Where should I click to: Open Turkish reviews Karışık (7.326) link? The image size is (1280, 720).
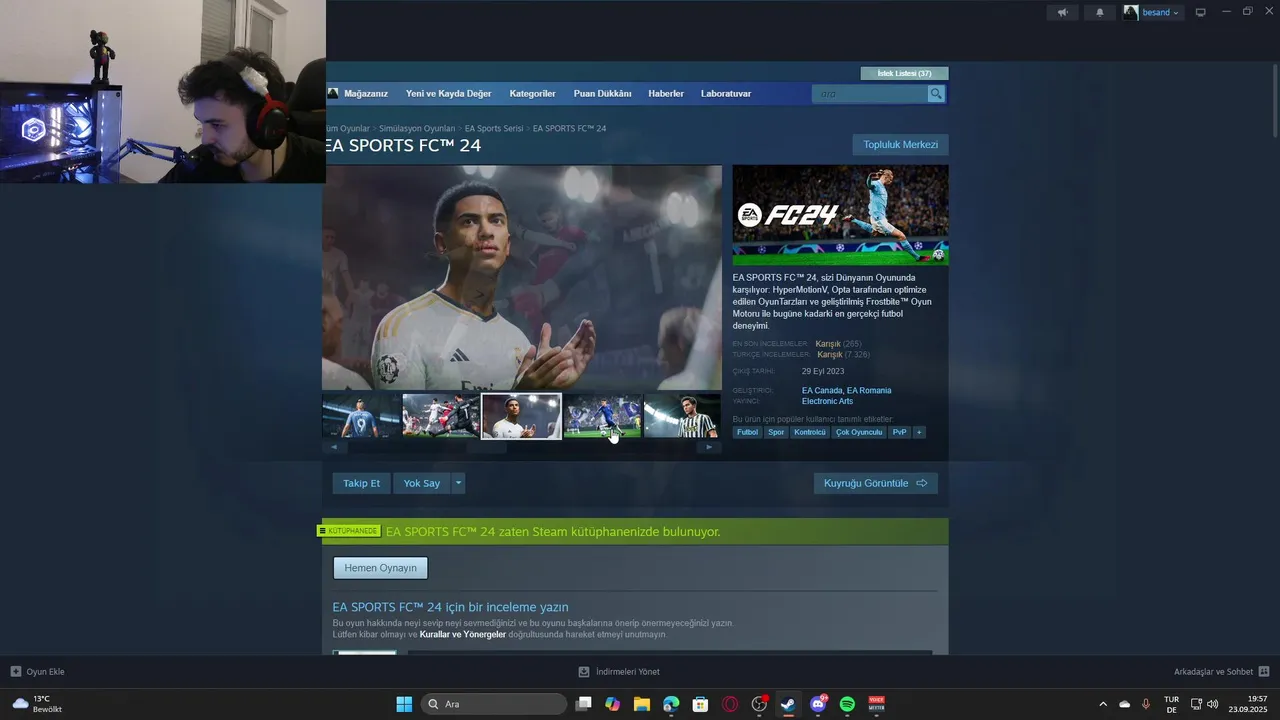[x=843, y=355]
